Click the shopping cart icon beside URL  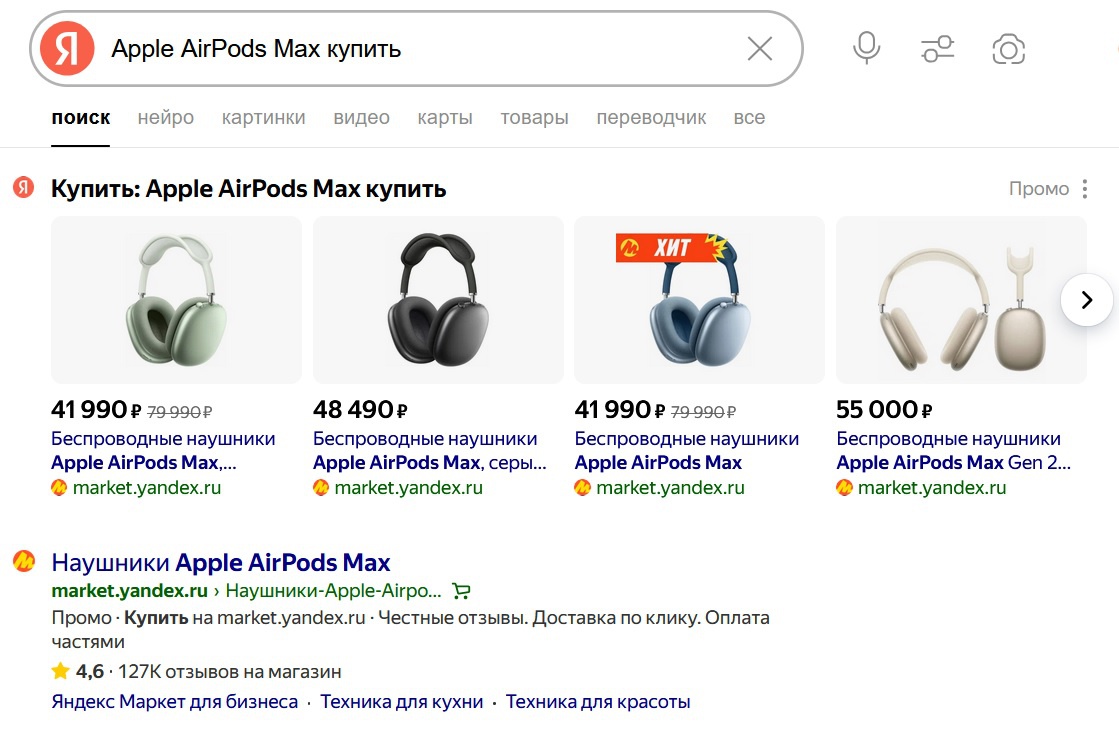click(x=461, y=590)
